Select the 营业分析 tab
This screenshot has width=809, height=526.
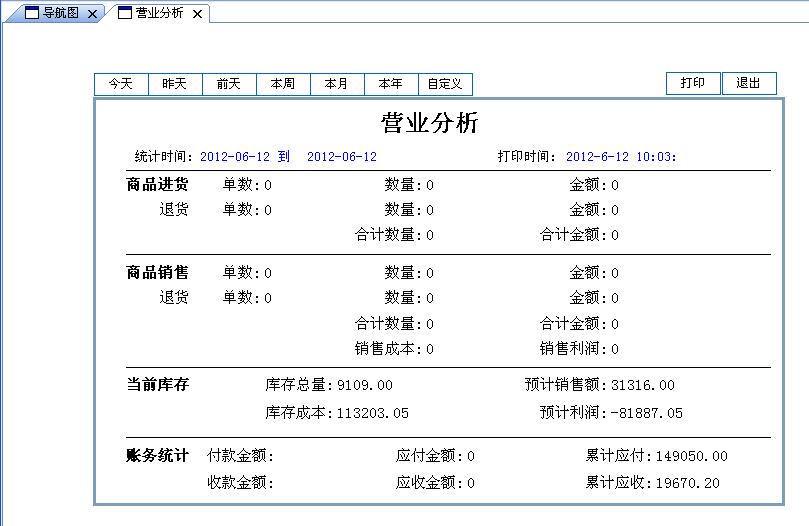(159, 13)
